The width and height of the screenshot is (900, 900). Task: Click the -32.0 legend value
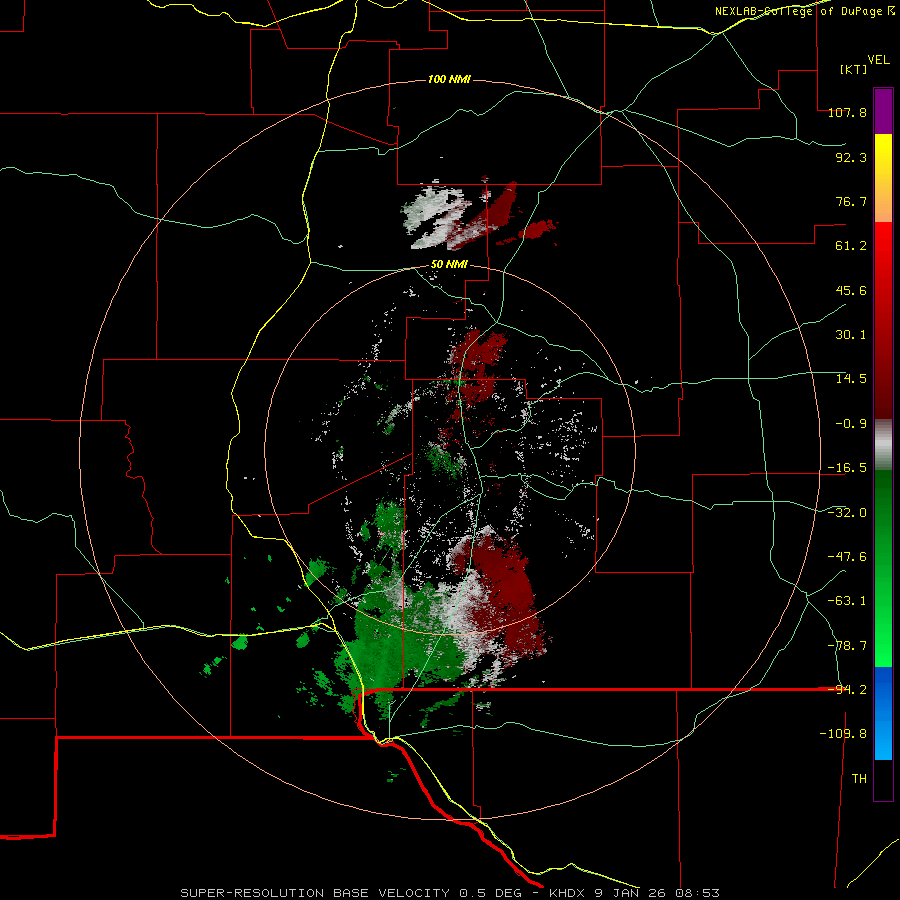coord(847,513)
